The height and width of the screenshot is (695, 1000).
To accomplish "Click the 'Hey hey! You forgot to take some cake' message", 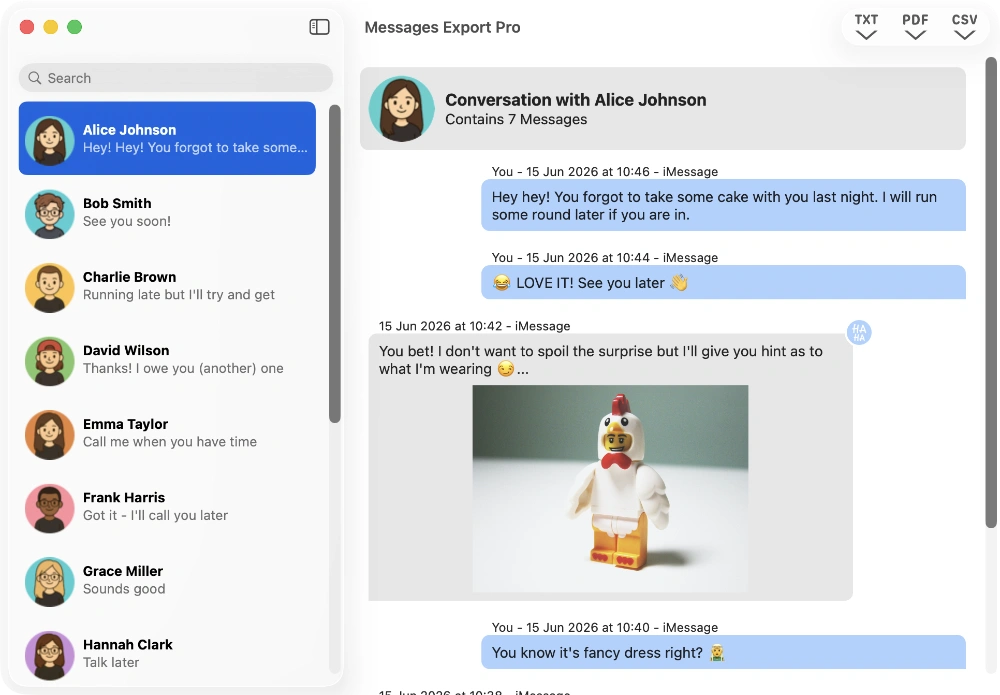I will point(723,205).
